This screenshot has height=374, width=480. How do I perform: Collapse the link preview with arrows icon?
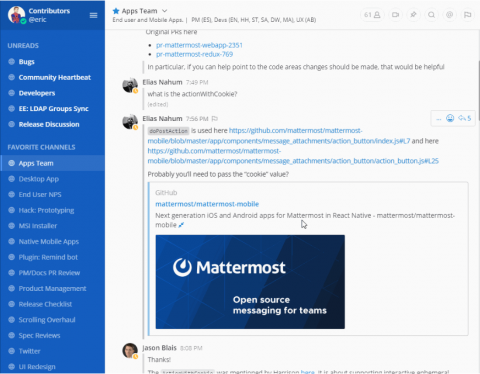(181, 225)
